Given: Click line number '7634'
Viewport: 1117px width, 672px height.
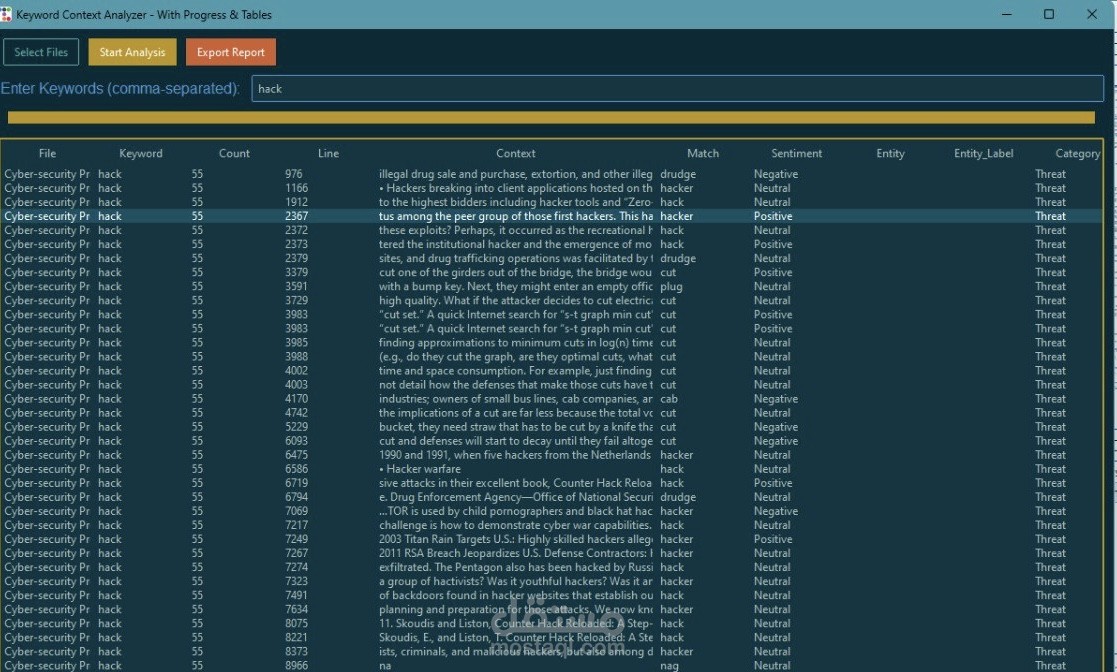Looking at the screenshot, I should pyautogui.click(x=296, y=609).
